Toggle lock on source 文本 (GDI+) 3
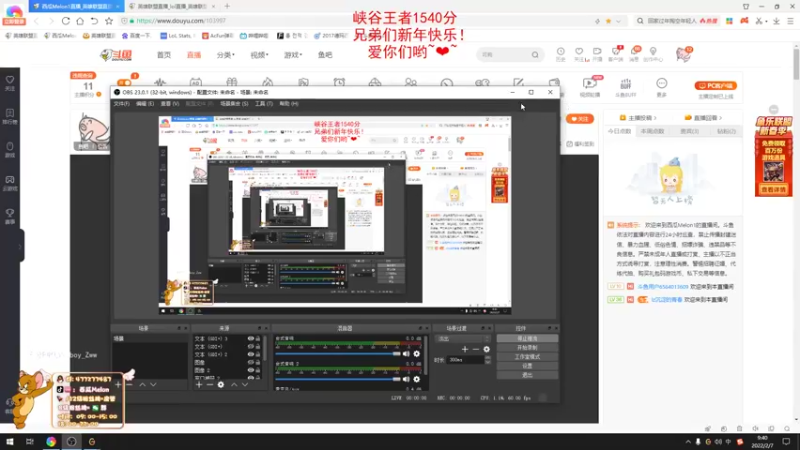The height and width of the screenshot is (450, 800). [258, 339]
